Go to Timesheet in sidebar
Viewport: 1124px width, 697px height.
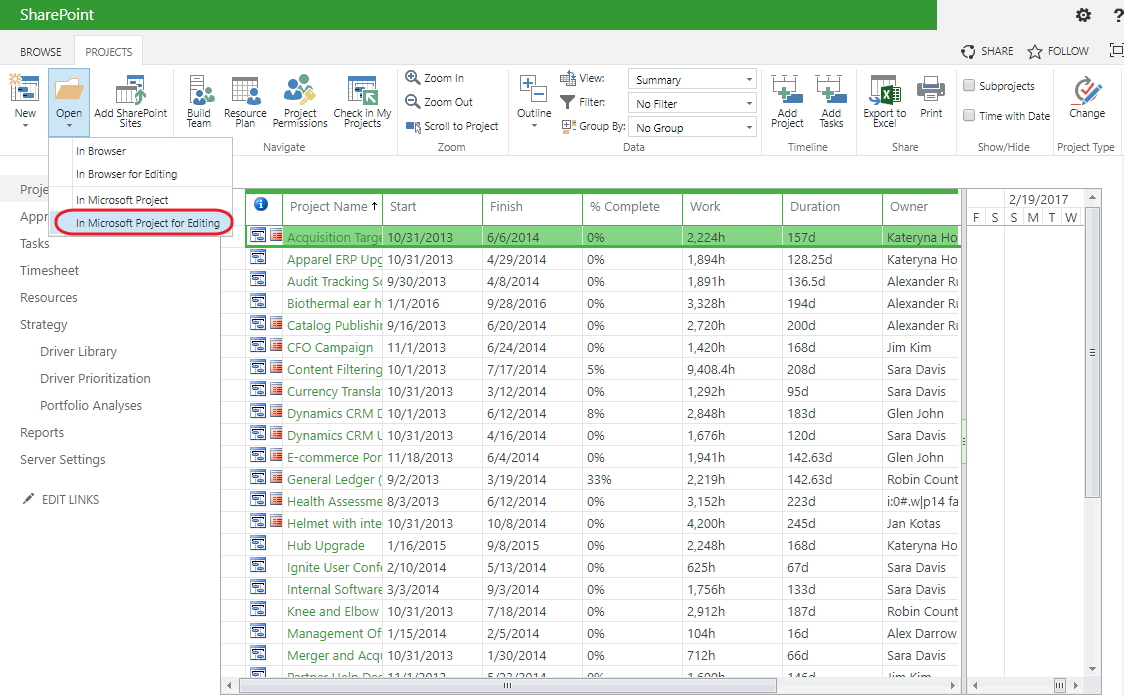point(49,270)
